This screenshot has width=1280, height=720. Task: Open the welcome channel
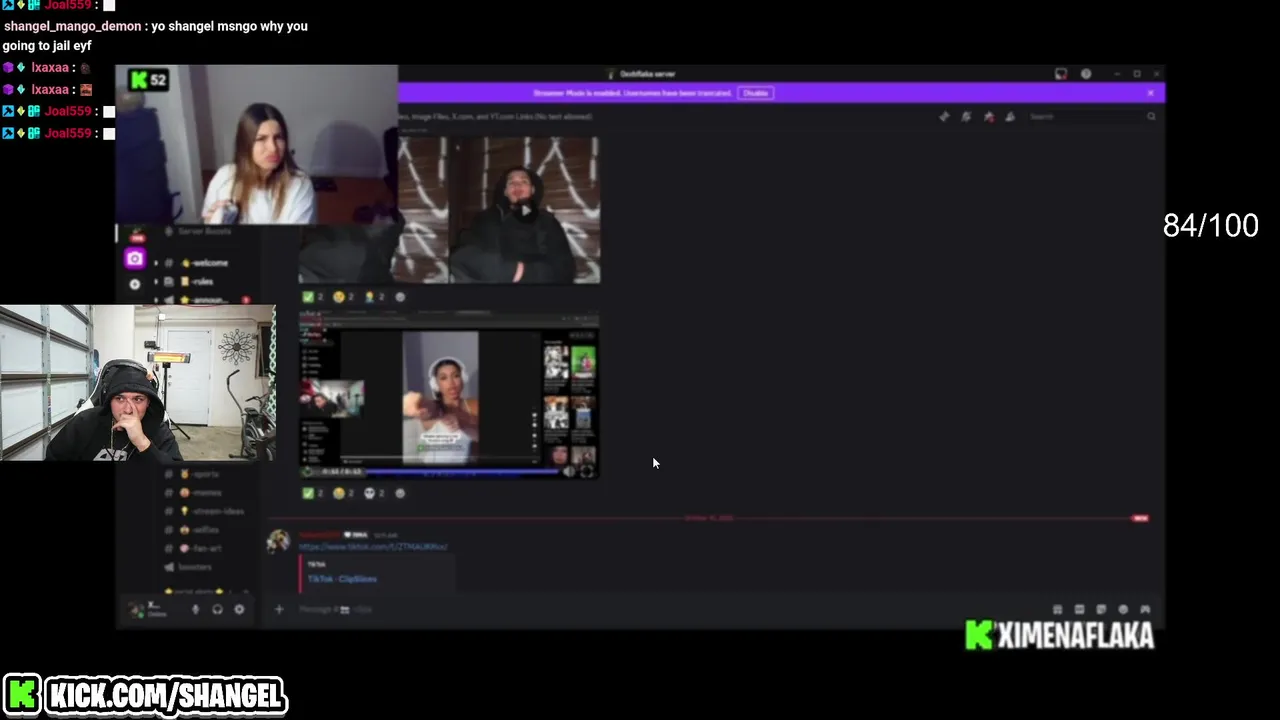point(205,262)
